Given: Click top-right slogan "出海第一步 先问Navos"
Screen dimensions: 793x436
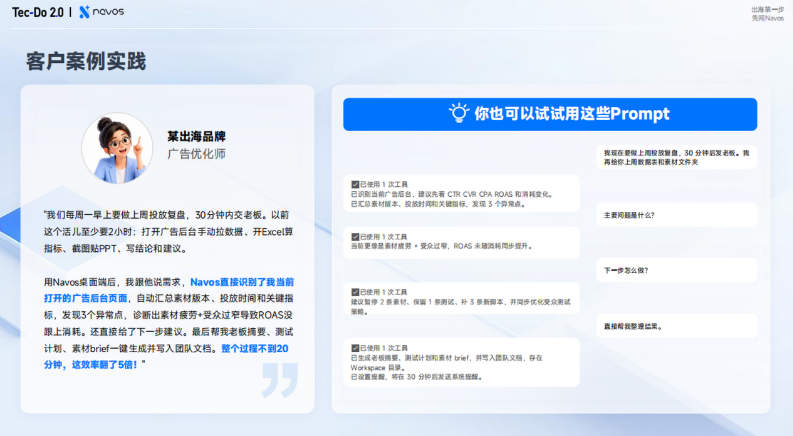Looking at the screenshot, I should 767,14.
